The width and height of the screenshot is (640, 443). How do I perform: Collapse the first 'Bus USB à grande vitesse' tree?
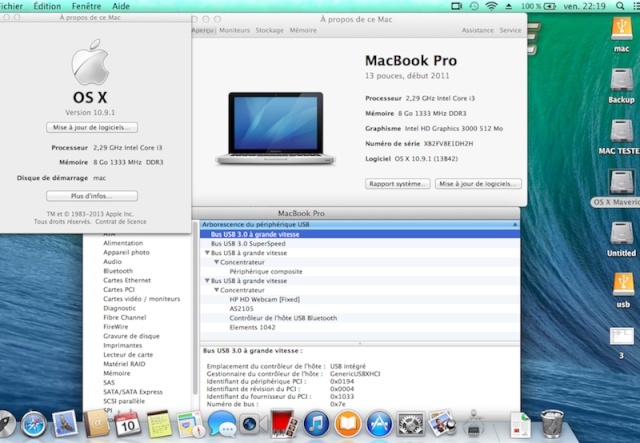(x=207, y=253)
